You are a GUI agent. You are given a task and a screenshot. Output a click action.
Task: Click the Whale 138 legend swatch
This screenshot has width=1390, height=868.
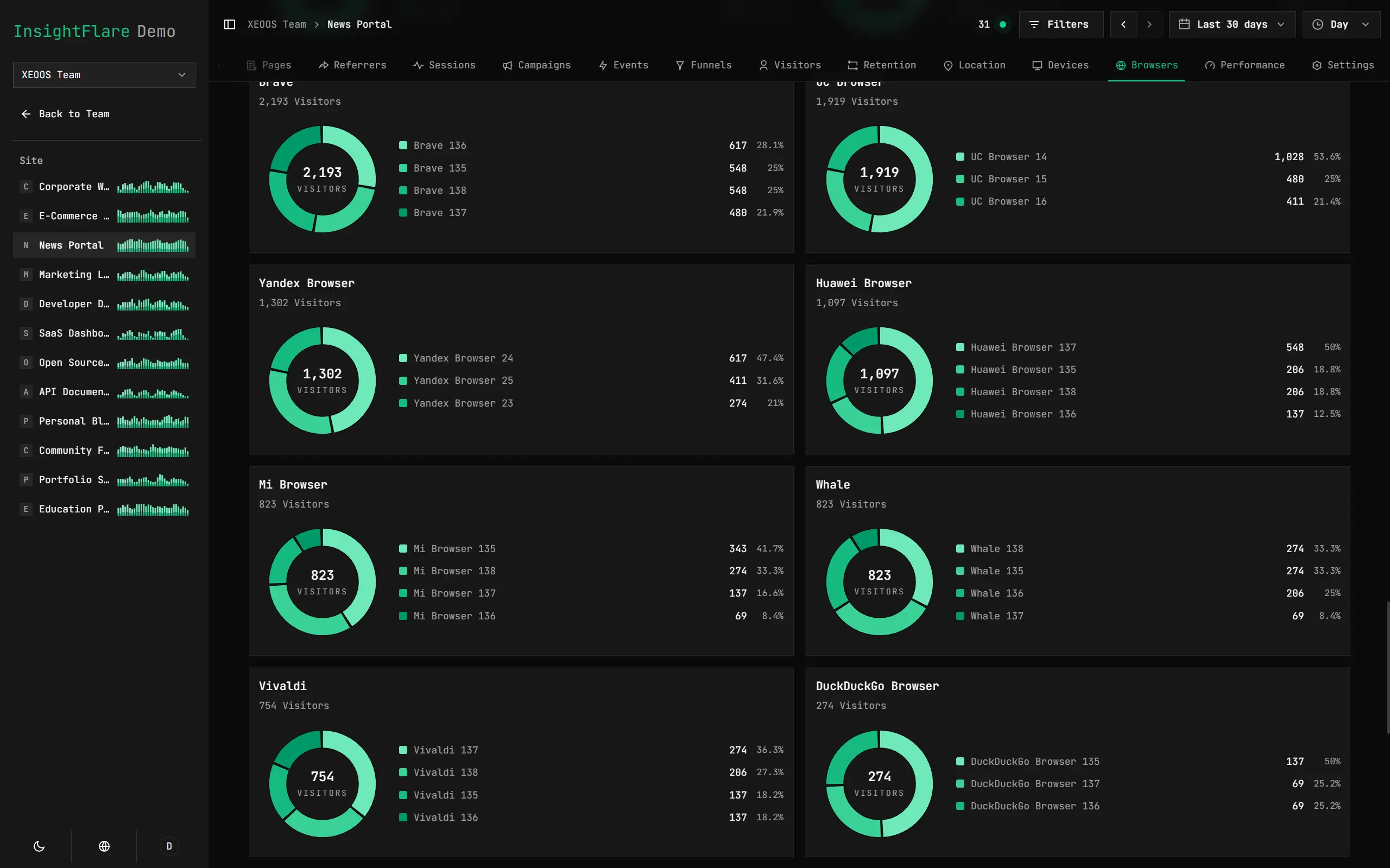point(960,549)
